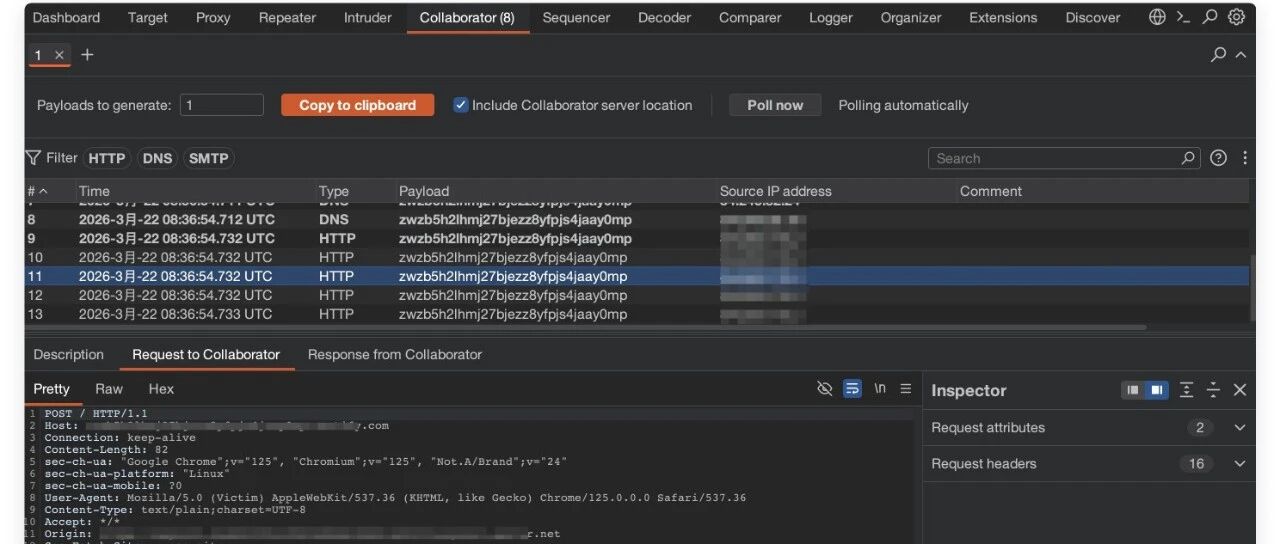Add a new Collaborator tab with plus icon
The height and width of the screenshot is (544, 1280).
tap(87, 55)
